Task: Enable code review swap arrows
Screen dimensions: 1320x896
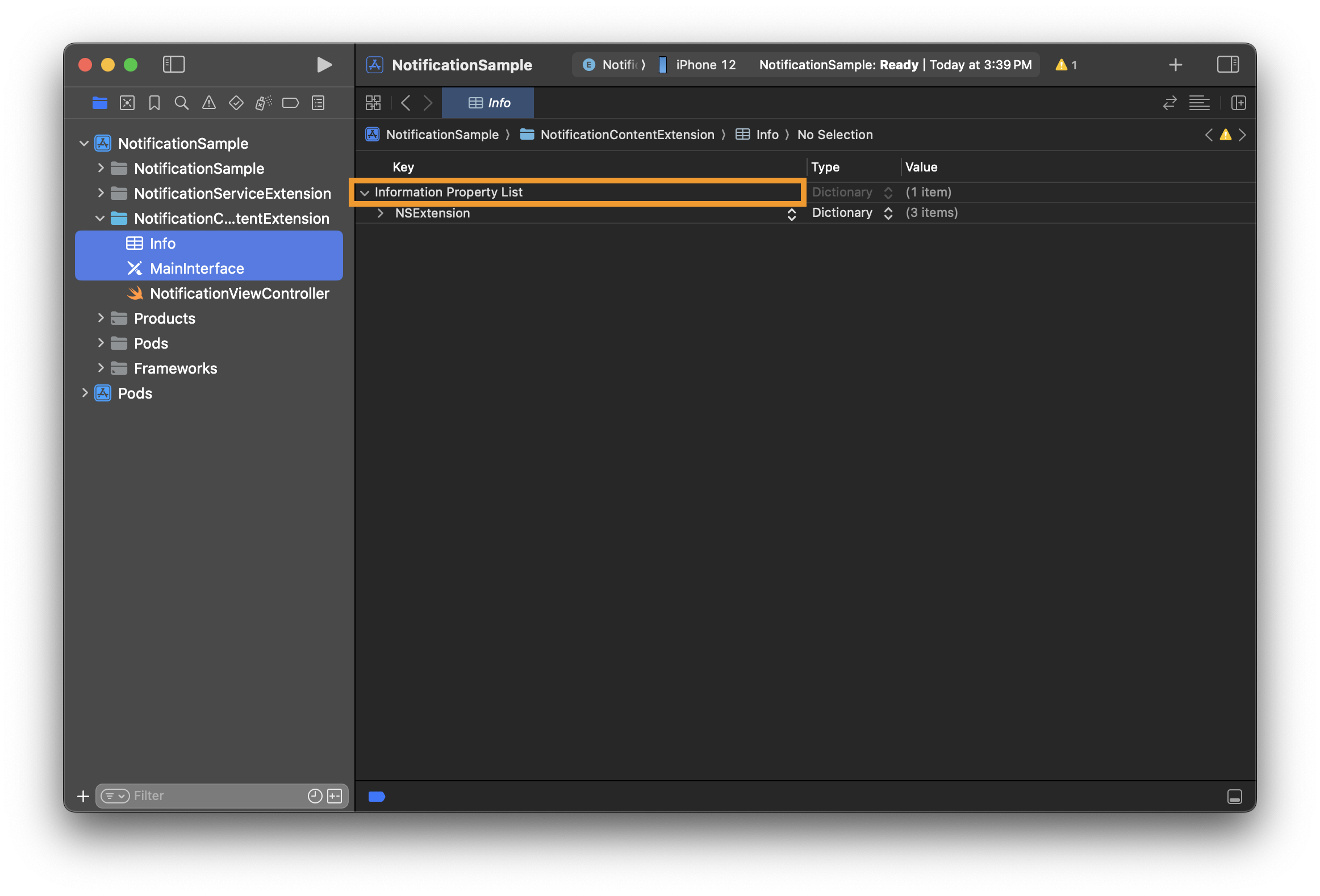Action: [x=1170, y=103]
